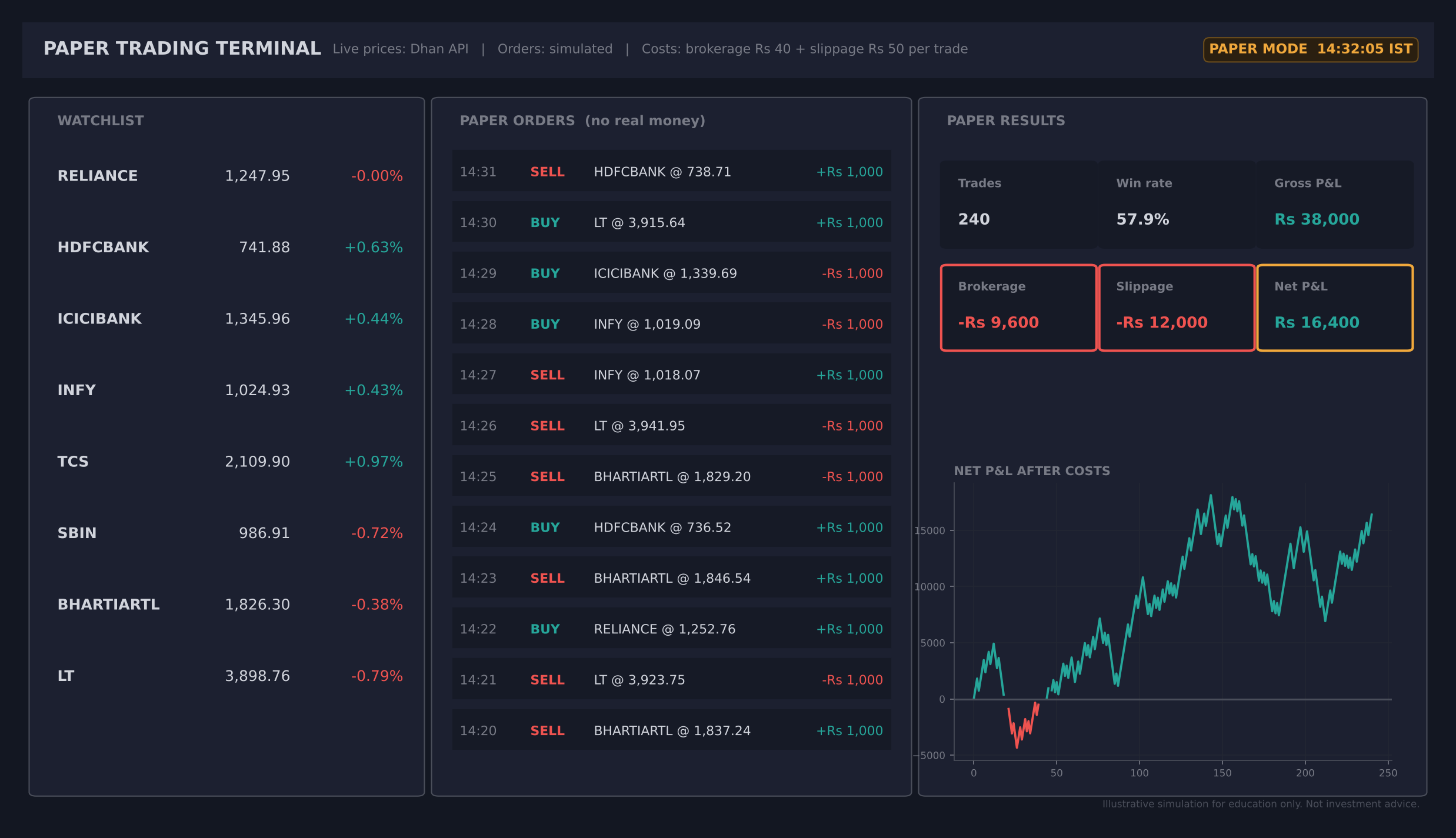Click the WATCHLIST panel heading
The width and height of the screenshot is (1456, 838).
click(101, 121)
